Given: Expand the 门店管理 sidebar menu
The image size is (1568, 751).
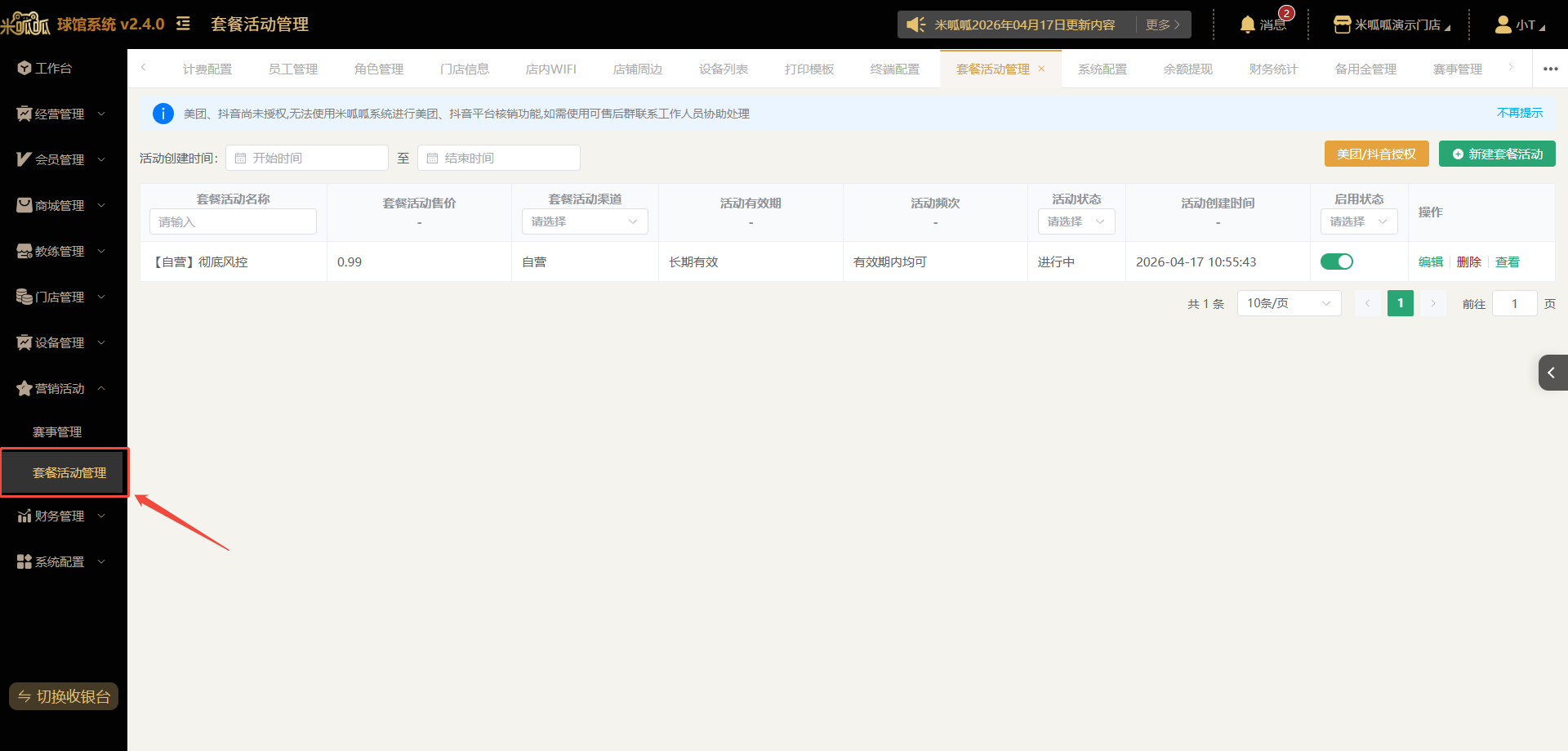Looking at the screenshot, I should coord(101,297).
